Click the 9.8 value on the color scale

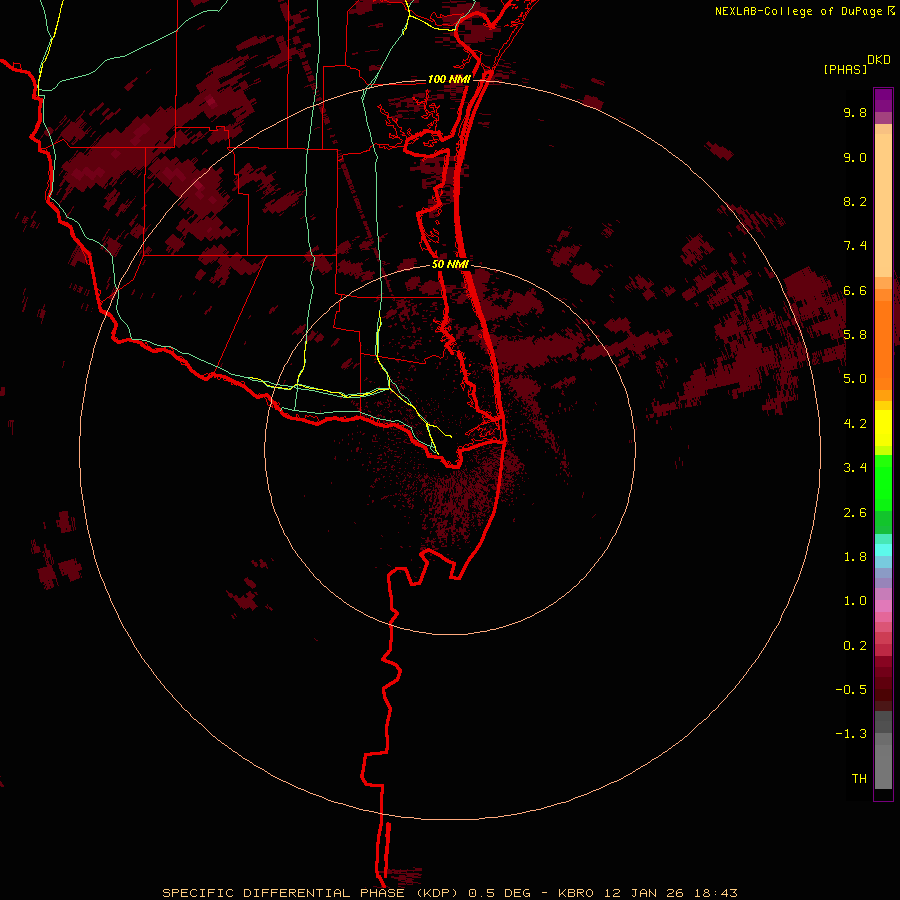point(855,112)
